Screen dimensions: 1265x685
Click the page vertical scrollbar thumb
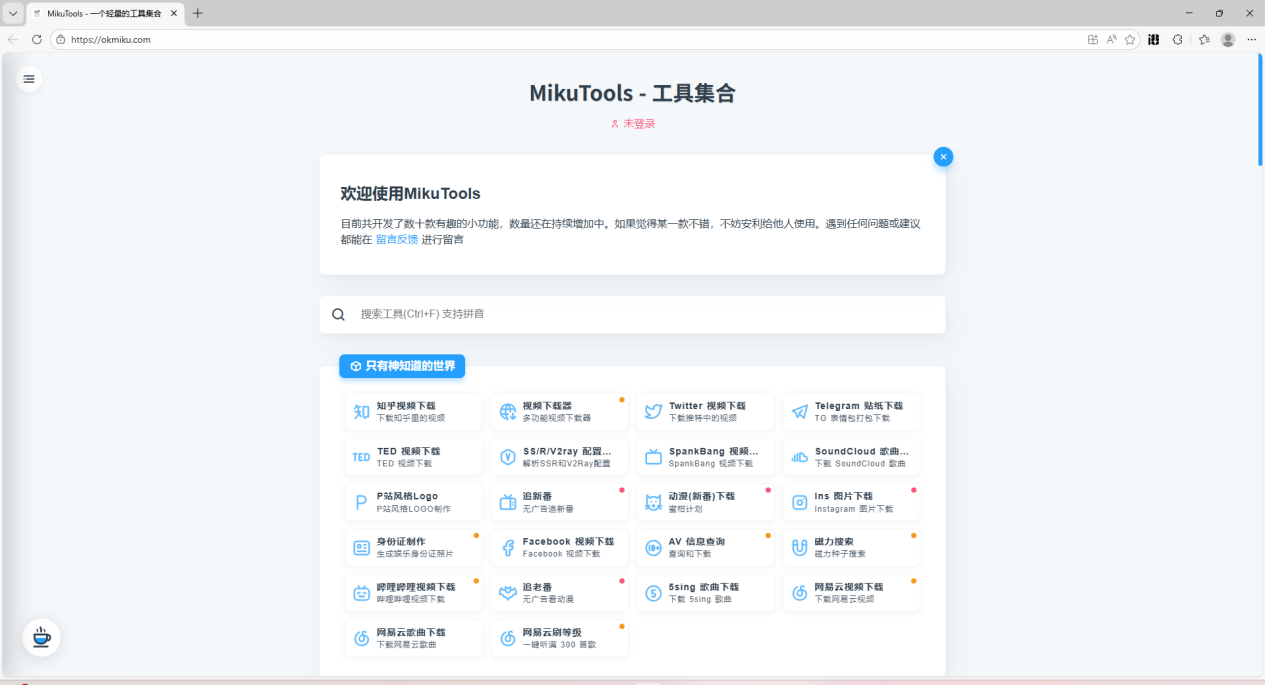1260,110
